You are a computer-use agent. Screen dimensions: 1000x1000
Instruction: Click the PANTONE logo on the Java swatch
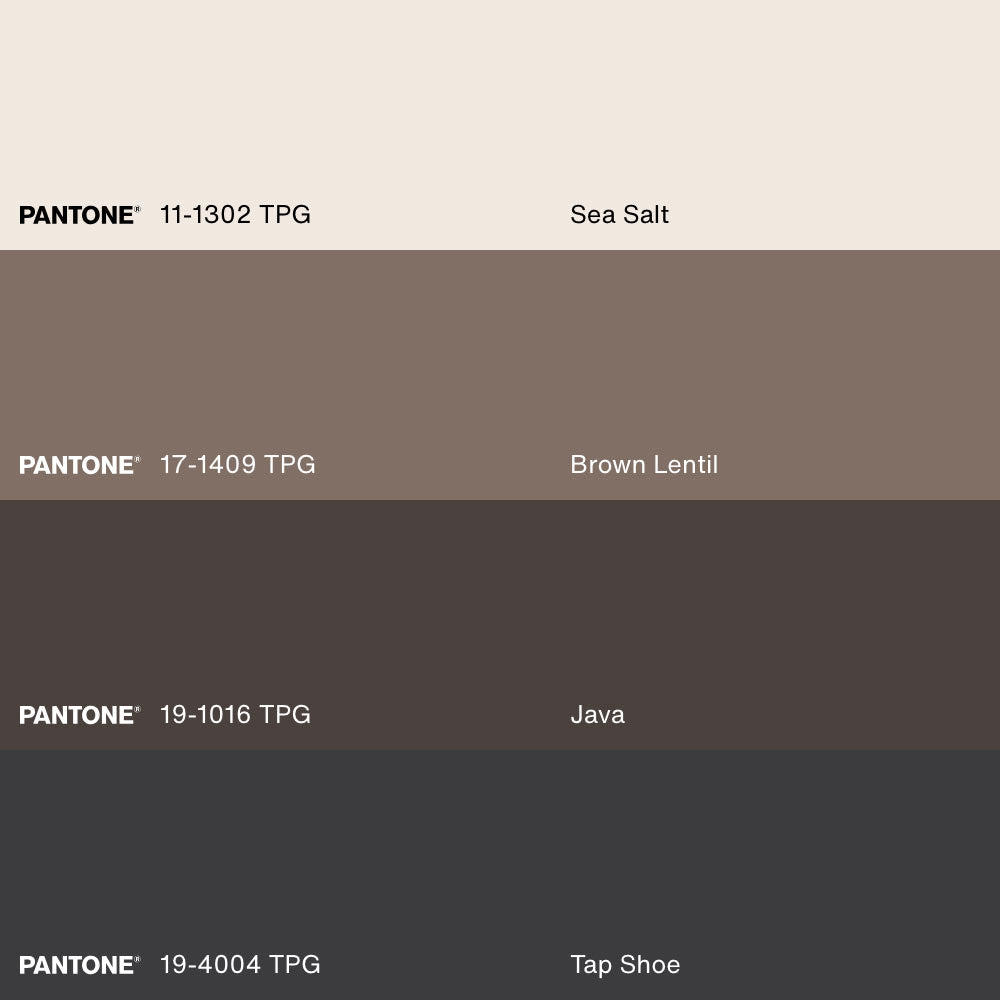pos(76,715)
